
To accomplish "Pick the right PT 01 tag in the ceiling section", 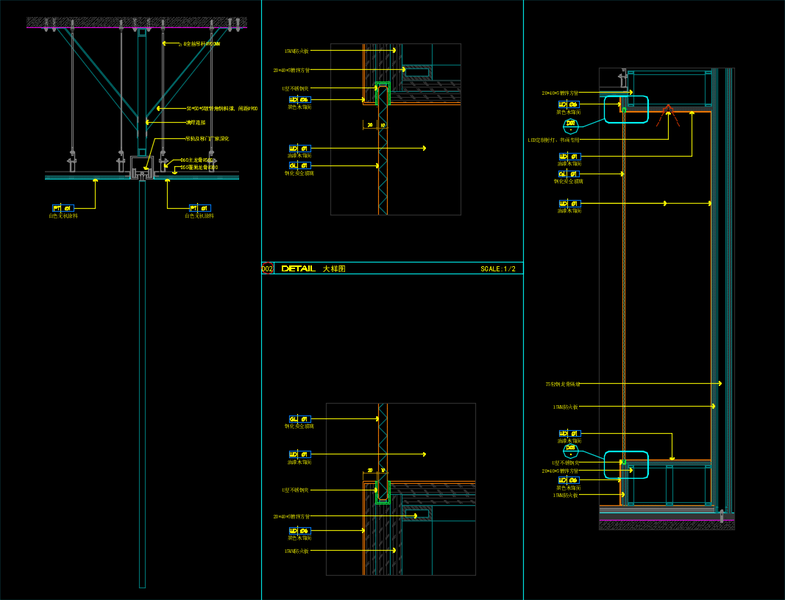I will [x=200, y=208].
